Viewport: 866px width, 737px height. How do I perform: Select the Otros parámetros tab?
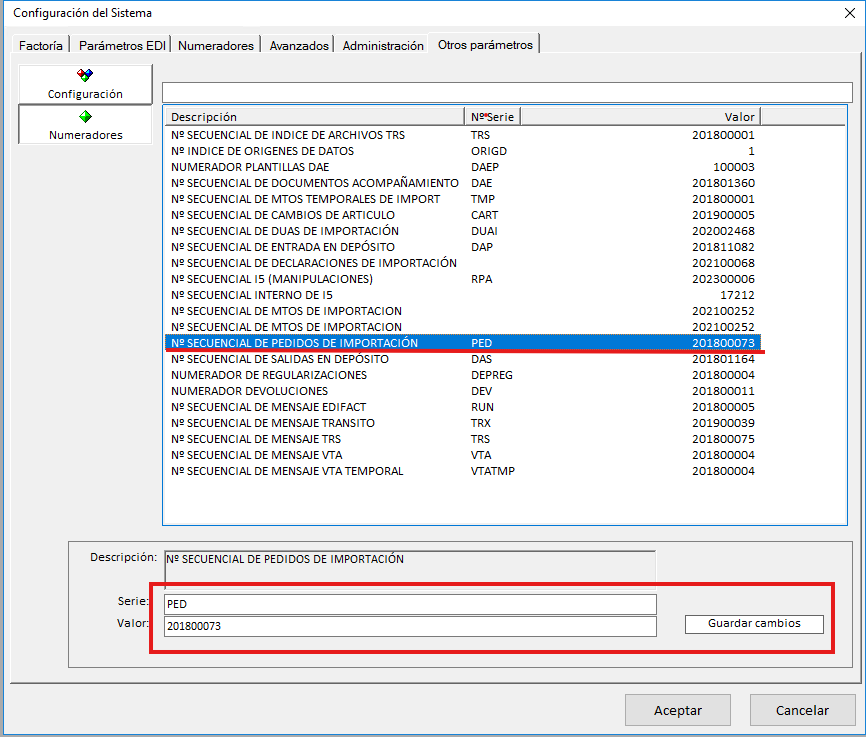[x=485, y=44]
